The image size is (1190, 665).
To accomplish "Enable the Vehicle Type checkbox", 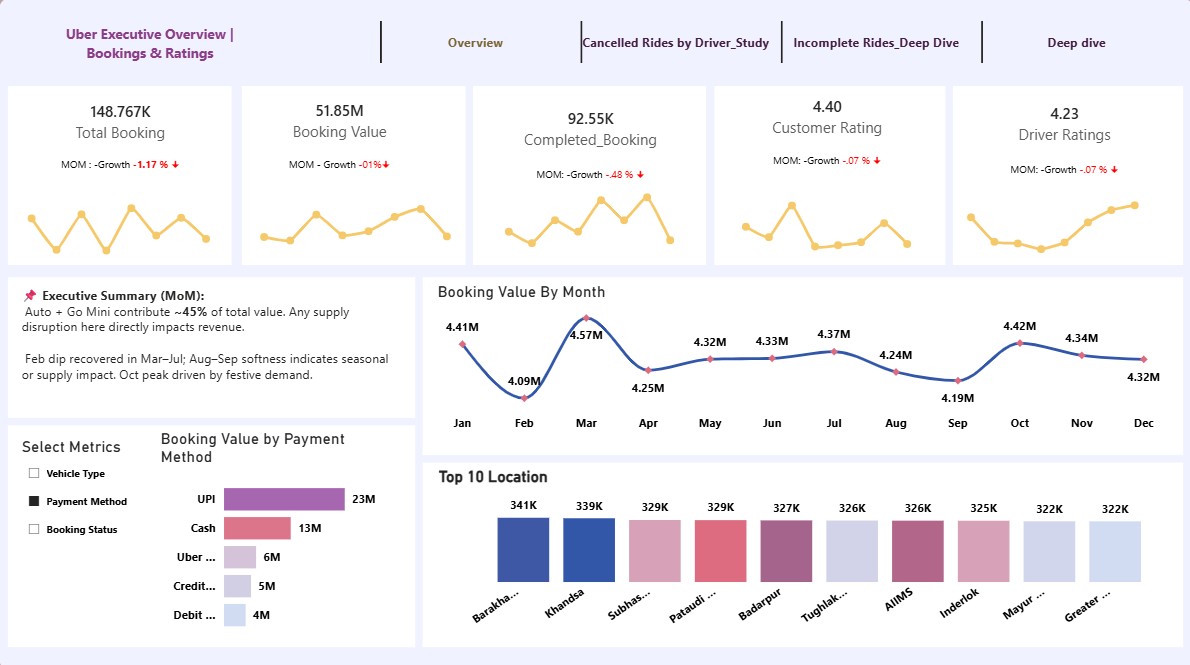I will (x=33, y=473).
